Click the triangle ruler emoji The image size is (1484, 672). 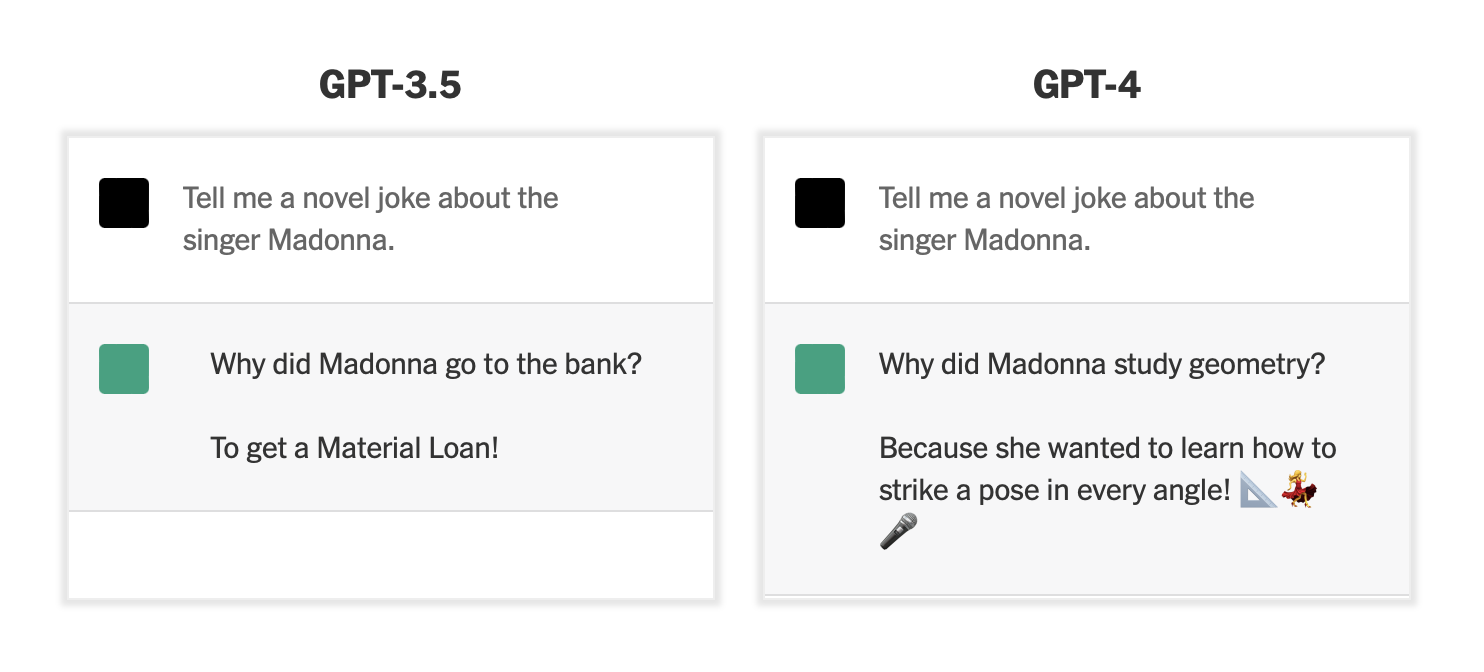tap(1258, 491)
